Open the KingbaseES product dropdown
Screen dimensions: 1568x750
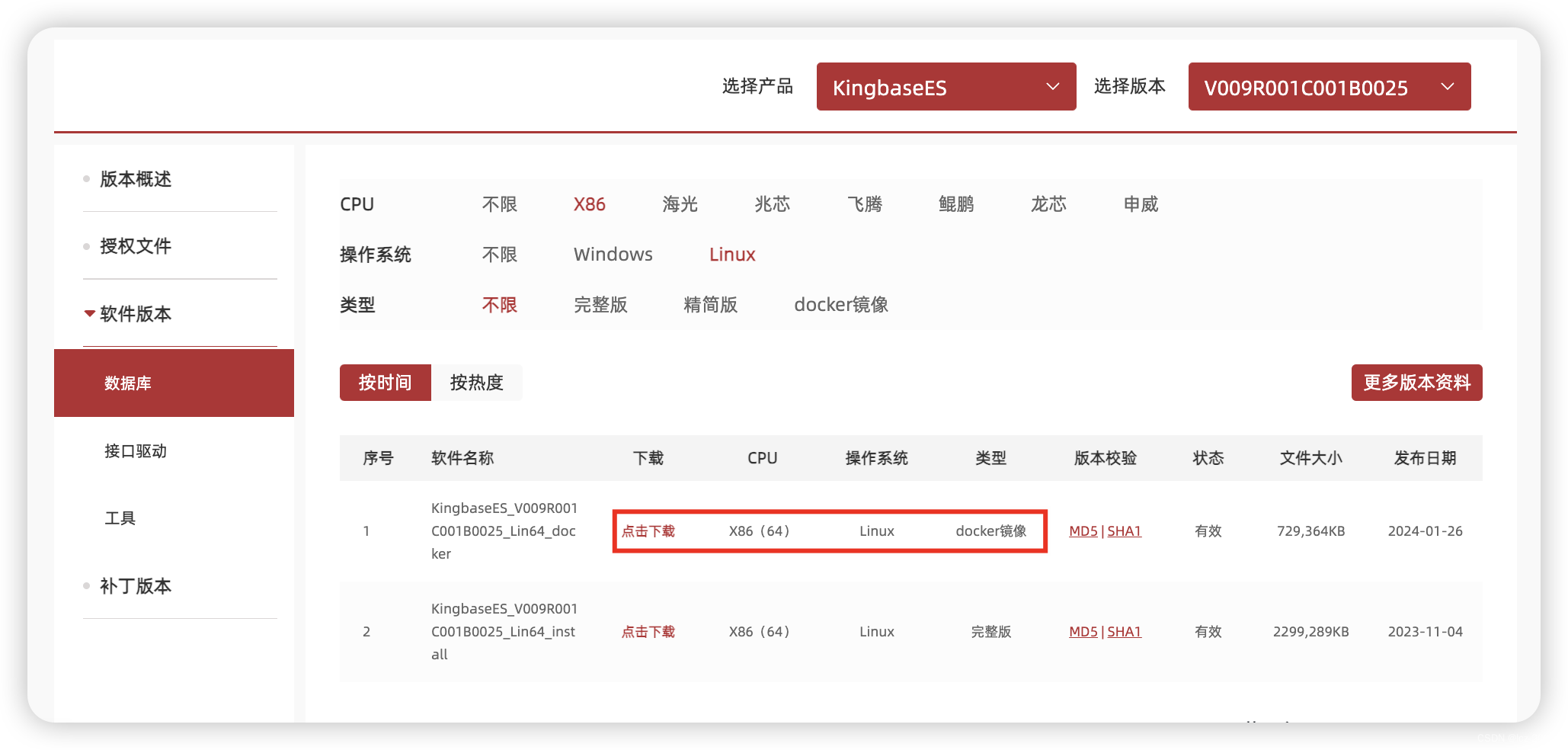click(946, 87)
